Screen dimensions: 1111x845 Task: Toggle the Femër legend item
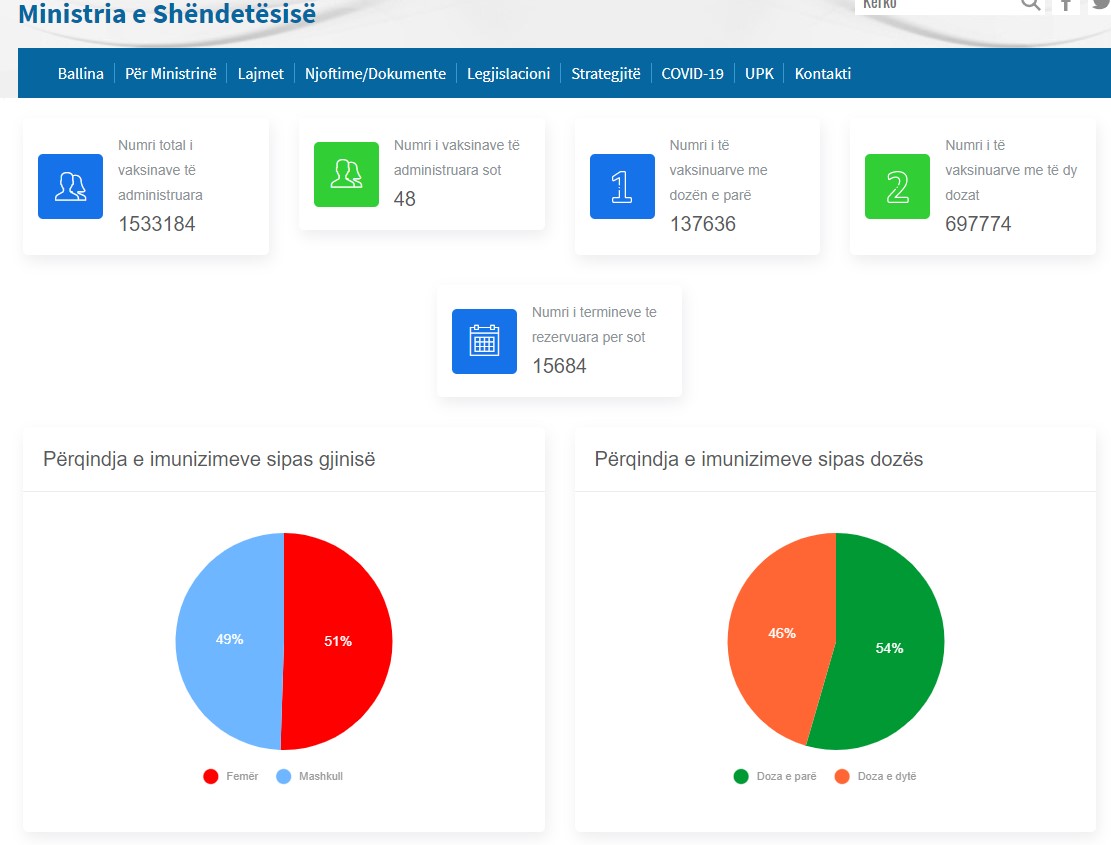tap(231, 776)
